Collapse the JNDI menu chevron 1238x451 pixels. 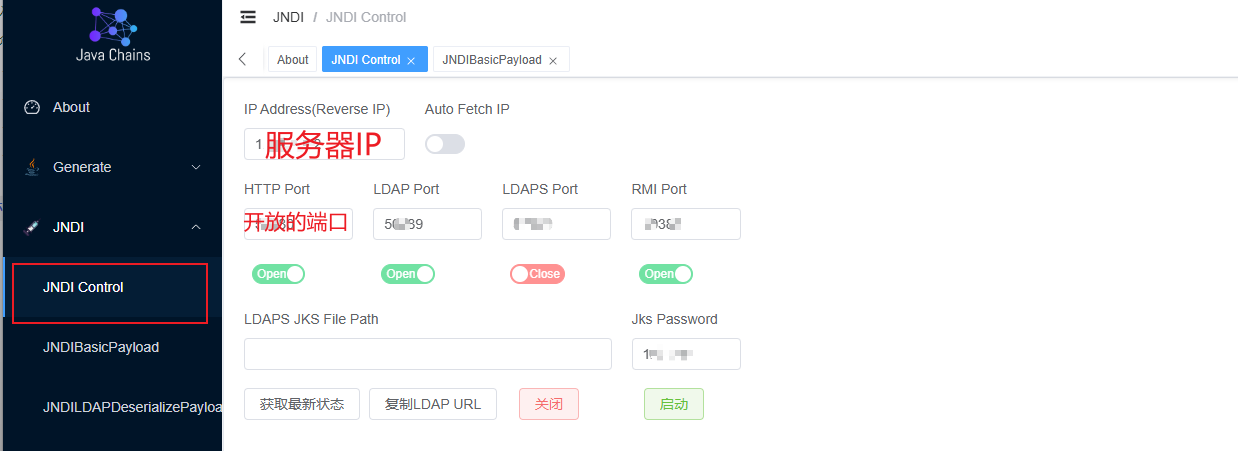pos(196,227)
